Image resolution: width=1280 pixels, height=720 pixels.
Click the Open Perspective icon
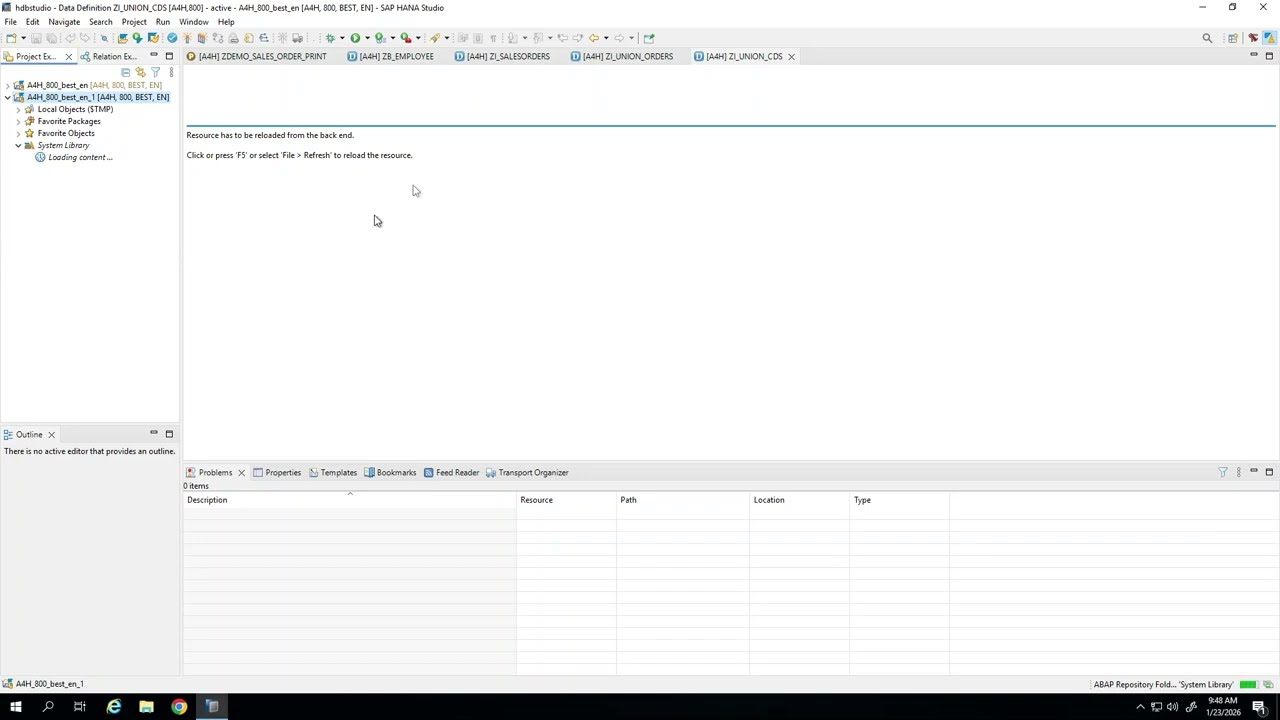pyautogui.click(x=1233, y=38)
